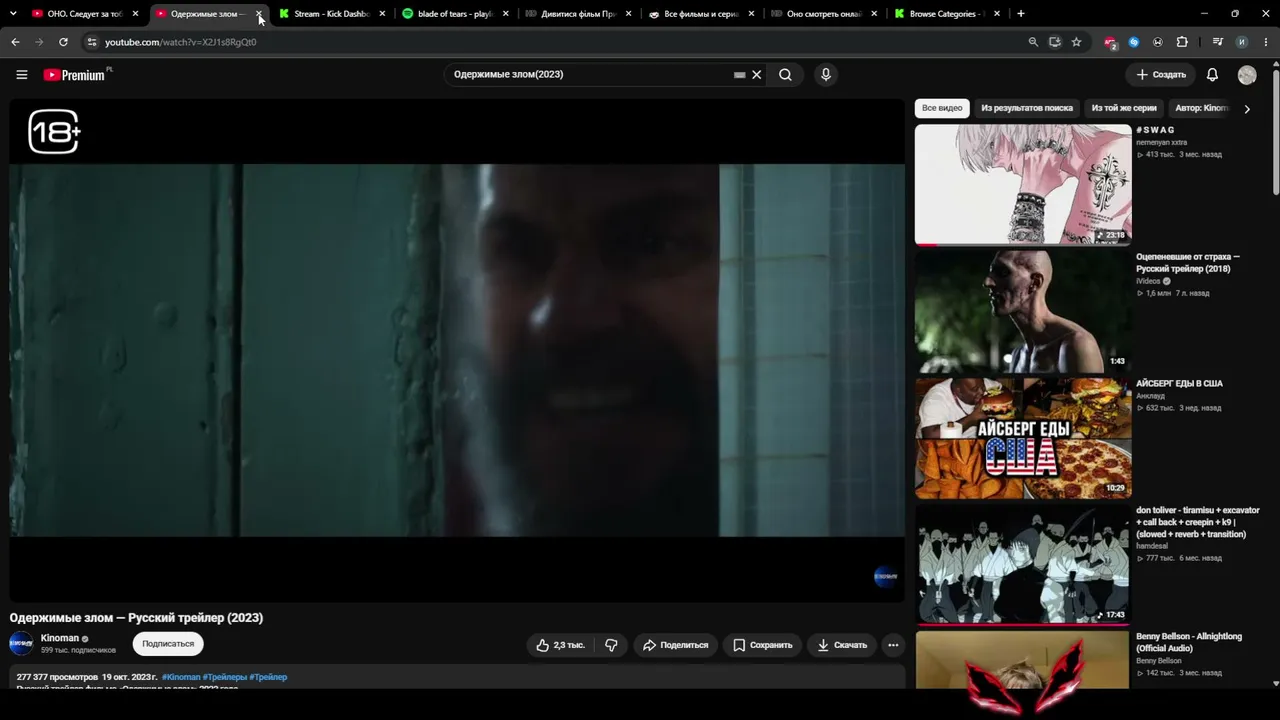
Task: Click the Kinoman watermark on the video
Action: 886,576
